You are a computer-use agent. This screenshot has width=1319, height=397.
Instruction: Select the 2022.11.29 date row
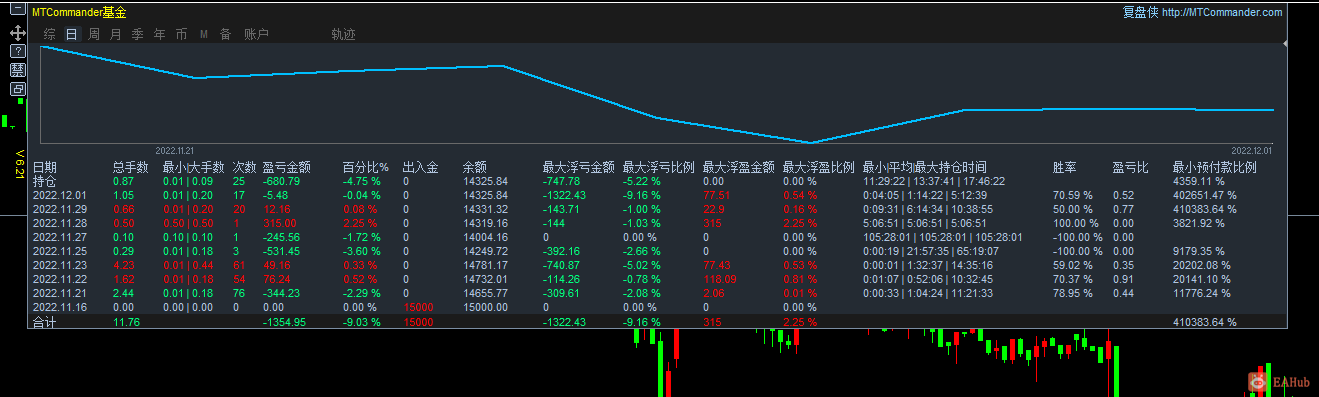pos(60,209)
